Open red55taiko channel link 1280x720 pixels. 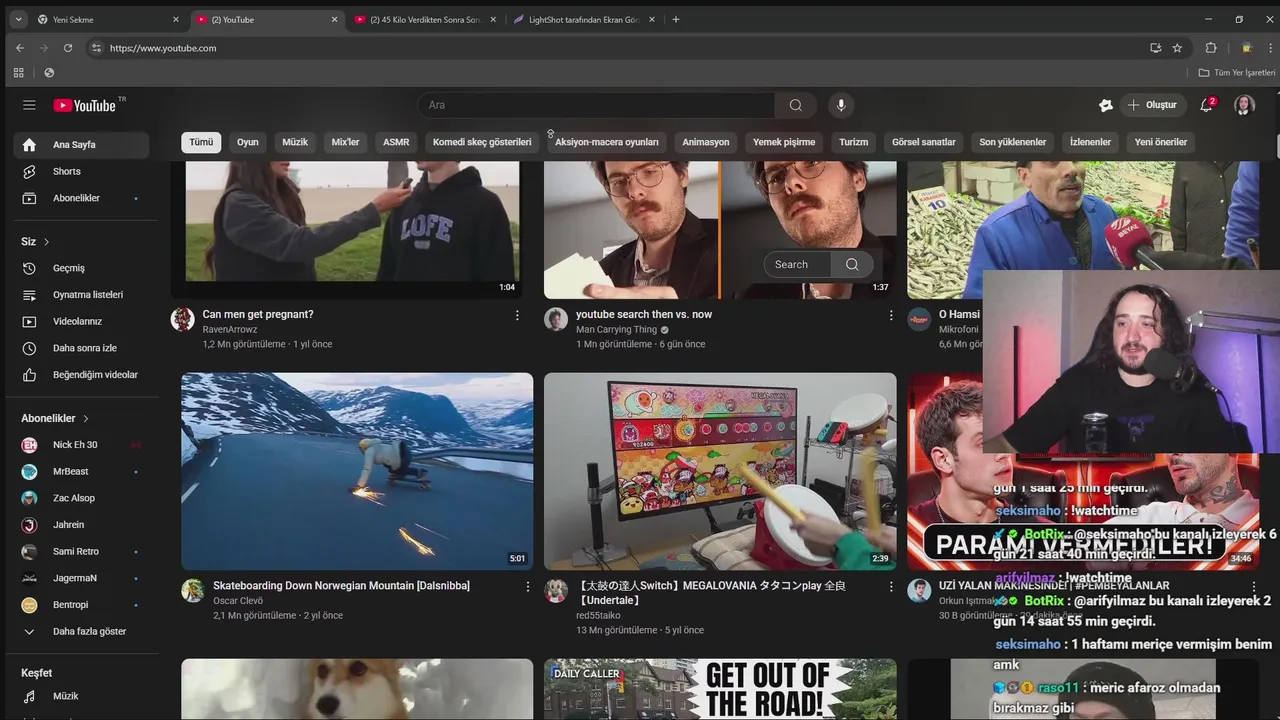click(x=598, y=615)
